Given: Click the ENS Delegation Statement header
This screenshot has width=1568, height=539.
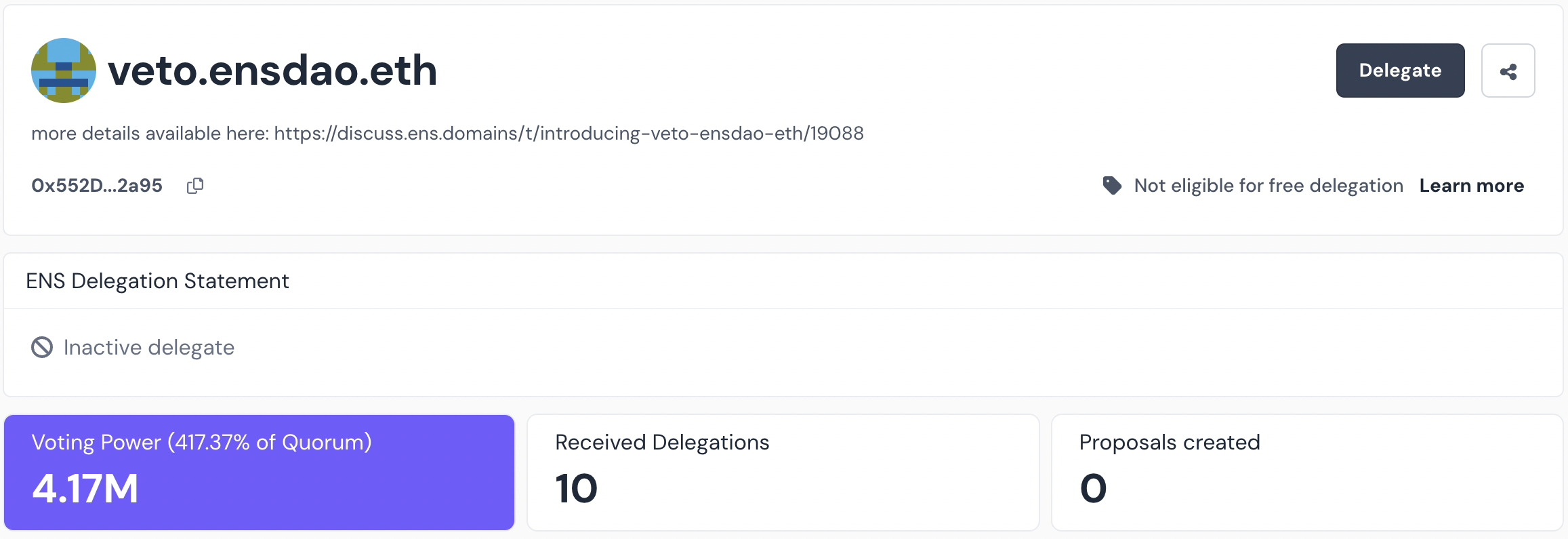Looking at the screenshot, I should point(157,281).
